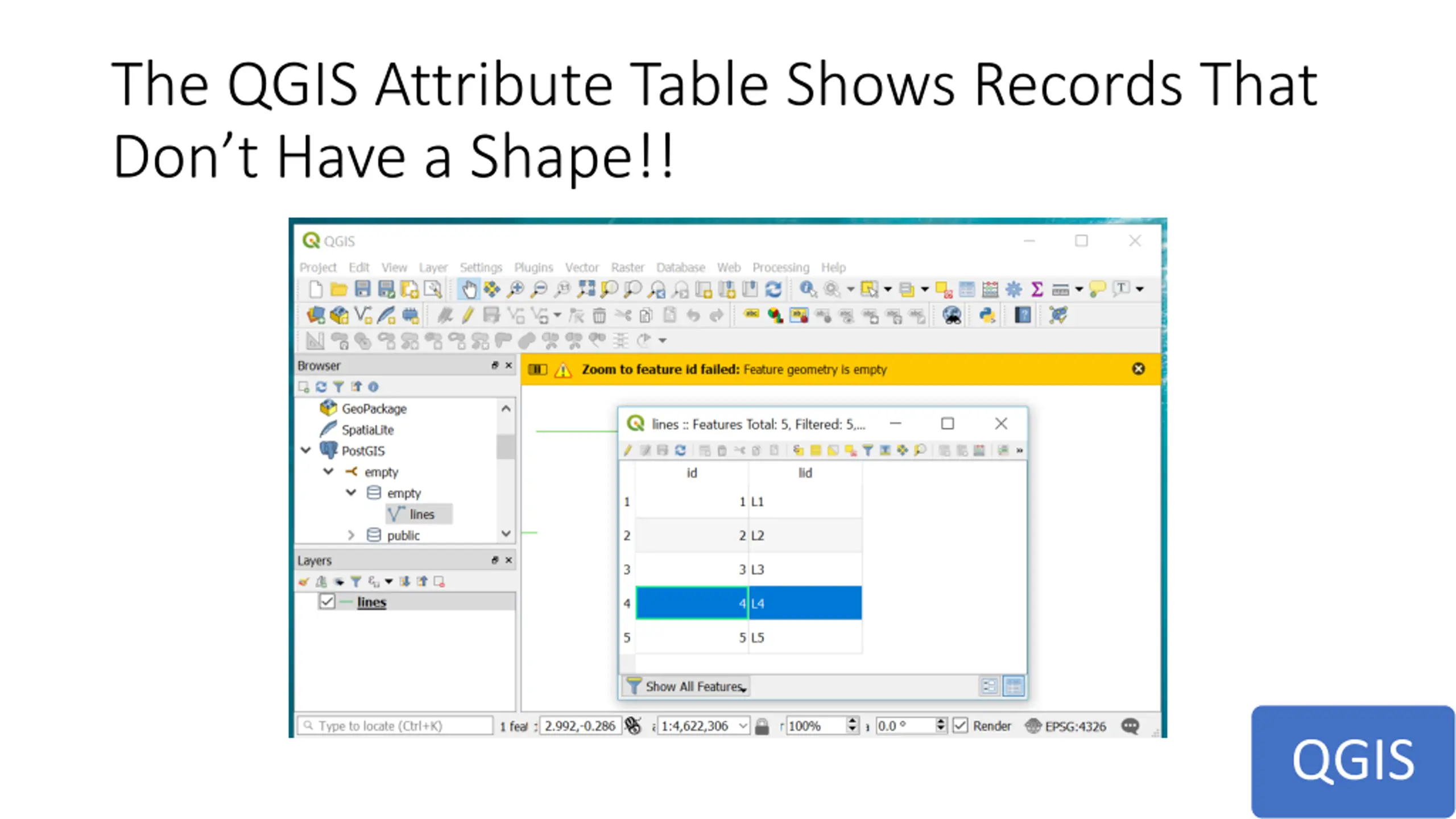Select the Identify Features tool
This screenshot has height=819, width=1456.
pyautogui.click(x=808, y=289)
